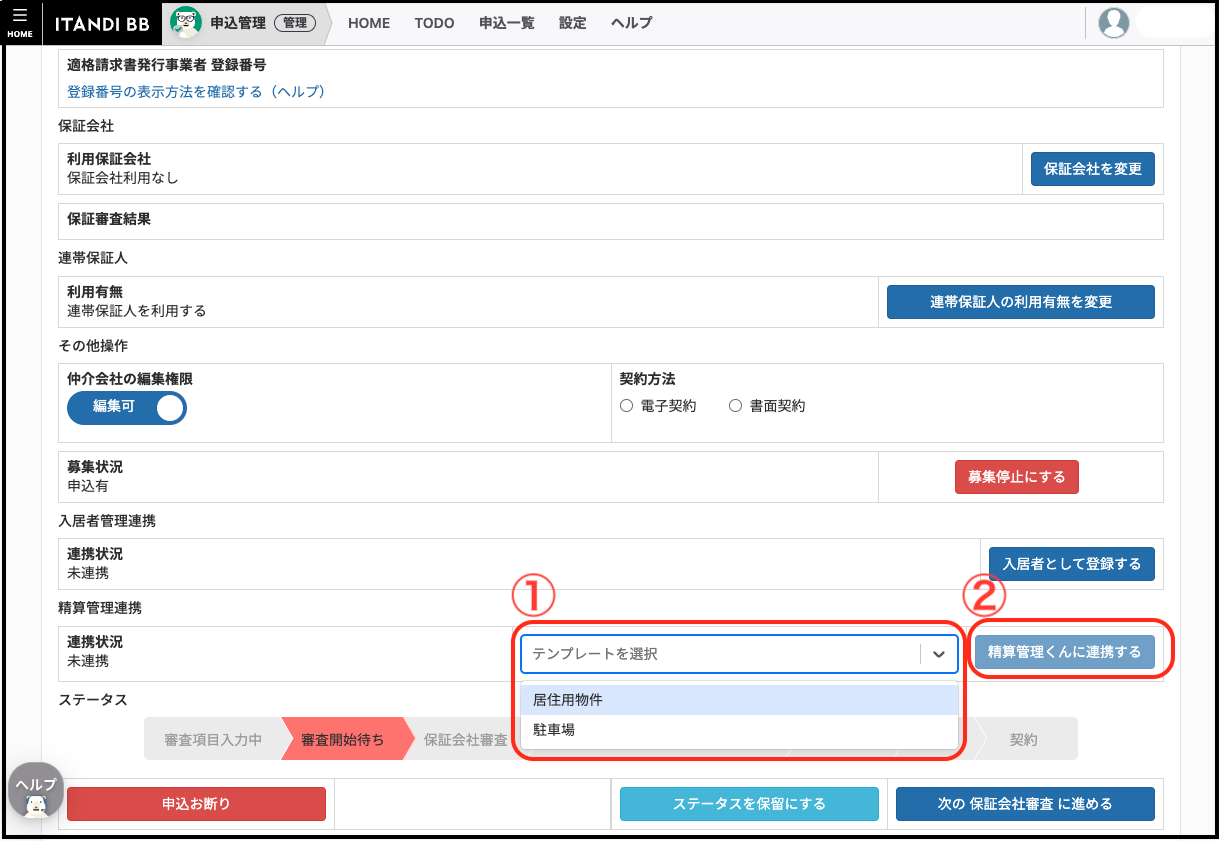Select the 書面契約 radio button
Image resolution: width=1219 pixels, height=841 pixels.
(736, 406)
